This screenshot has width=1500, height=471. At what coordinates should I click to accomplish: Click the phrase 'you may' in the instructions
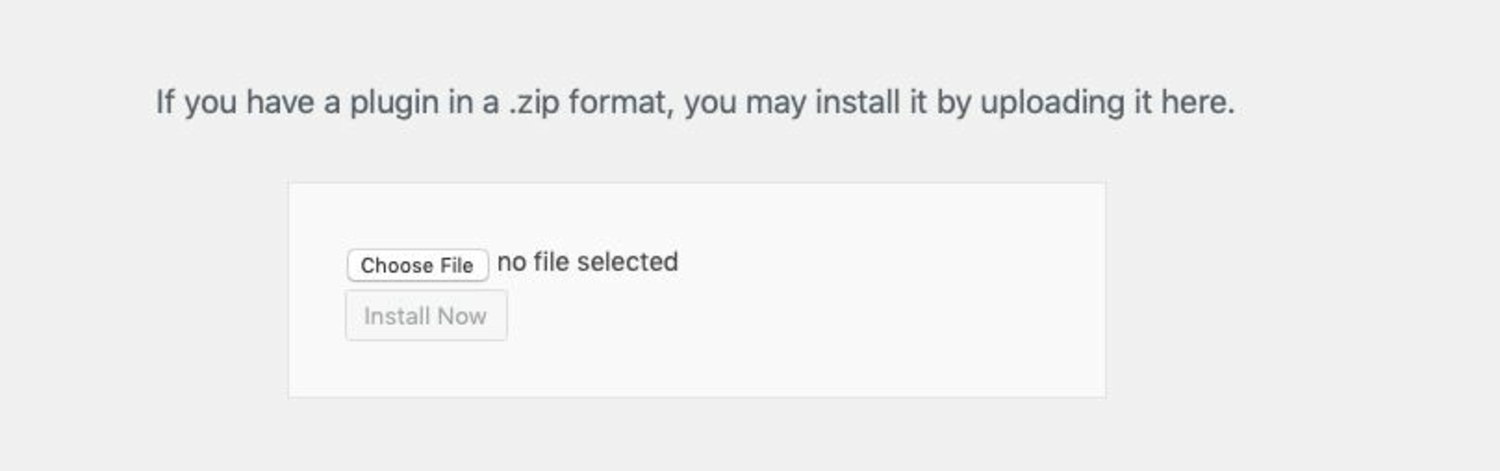point(745,102)
